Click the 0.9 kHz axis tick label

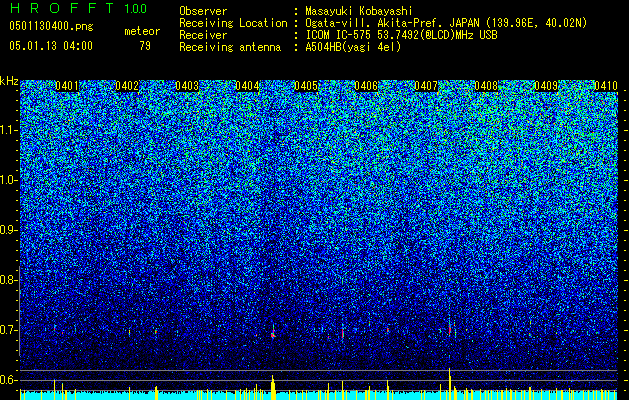point(8,230)
